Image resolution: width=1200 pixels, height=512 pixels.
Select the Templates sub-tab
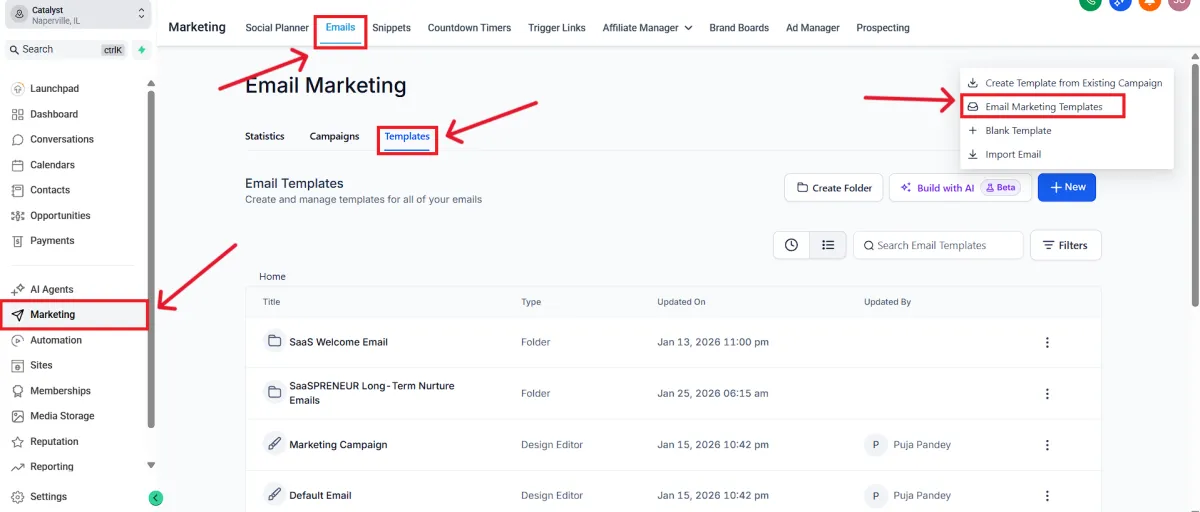[407, 136]
